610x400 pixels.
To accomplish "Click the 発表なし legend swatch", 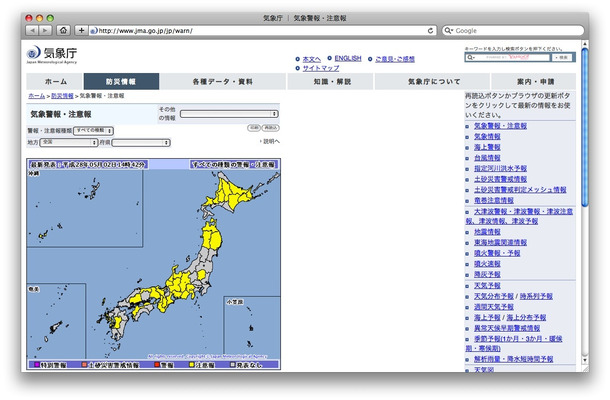I will 233,365.
